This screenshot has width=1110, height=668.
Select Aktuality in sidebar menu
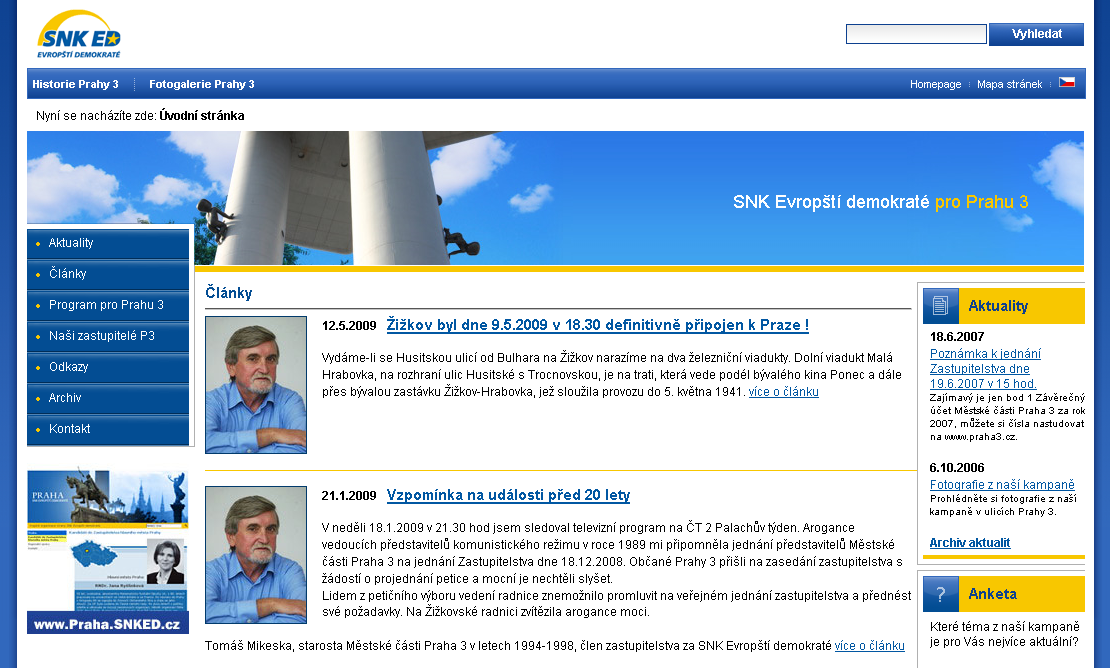[108, 243]
